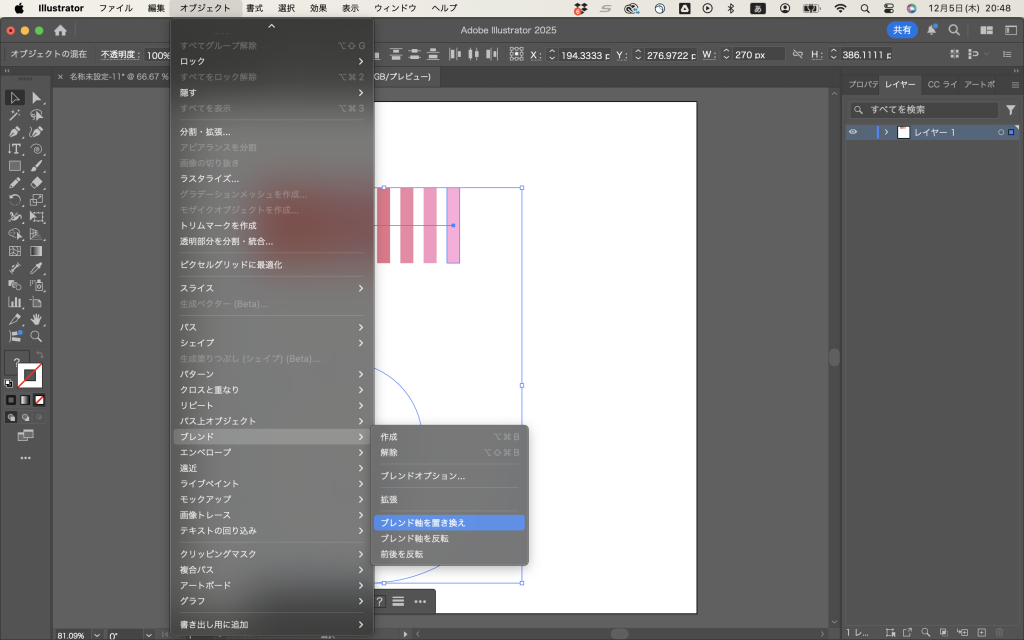This screenshot has height=640, width=1024.
Task: Open the 効果 menu
Action: click(318, 8)
